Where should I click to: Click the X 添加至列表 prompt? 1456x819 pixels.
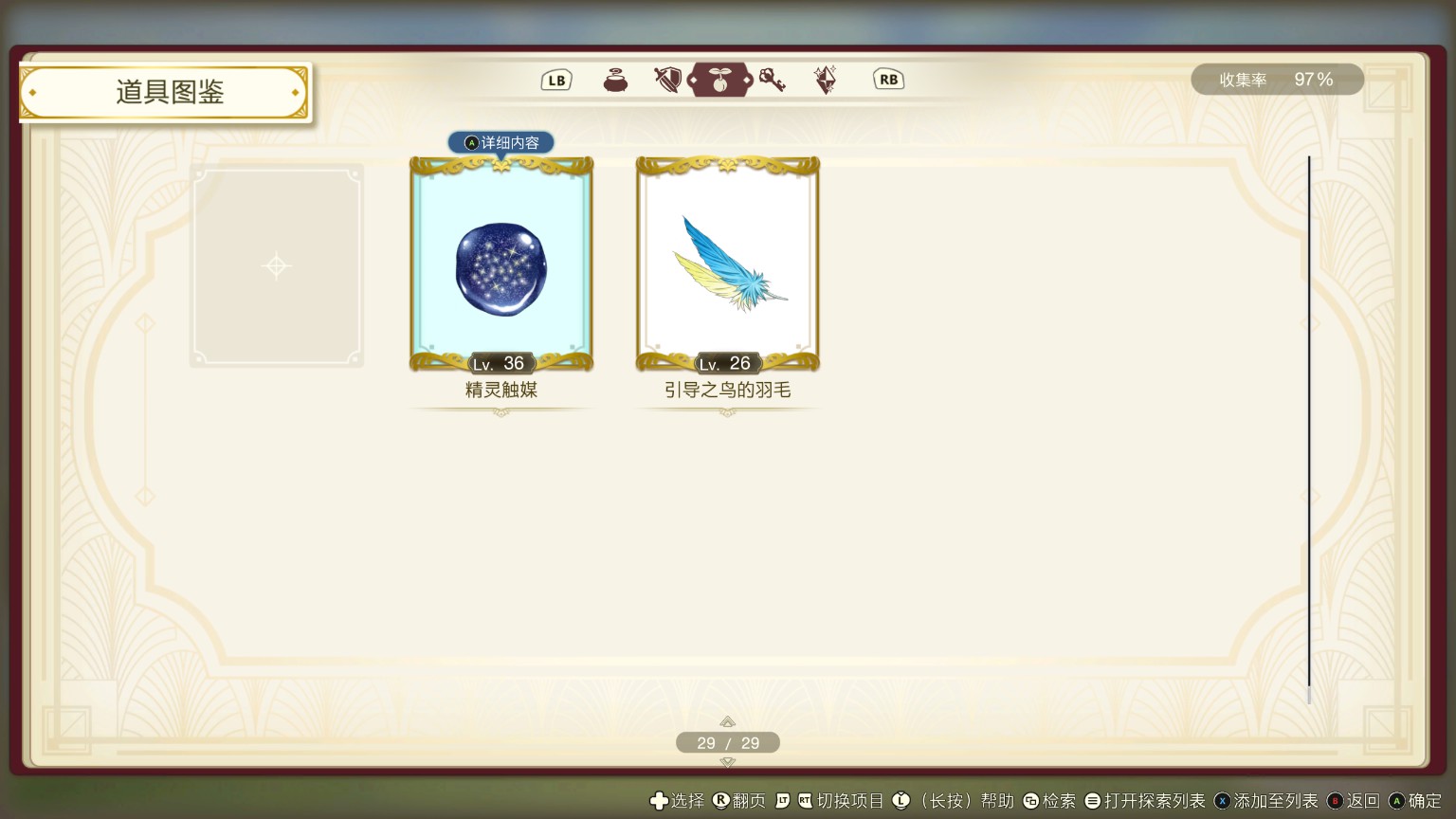pyautogui.click(x=1265, y=801)
